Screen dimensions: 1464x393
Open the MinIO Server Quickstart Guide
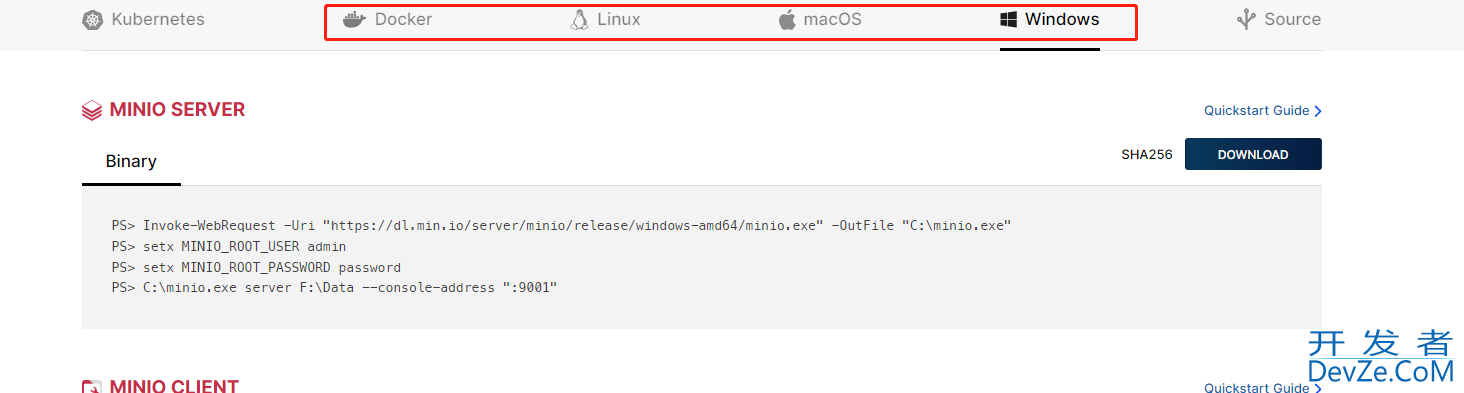point(1263,111)
